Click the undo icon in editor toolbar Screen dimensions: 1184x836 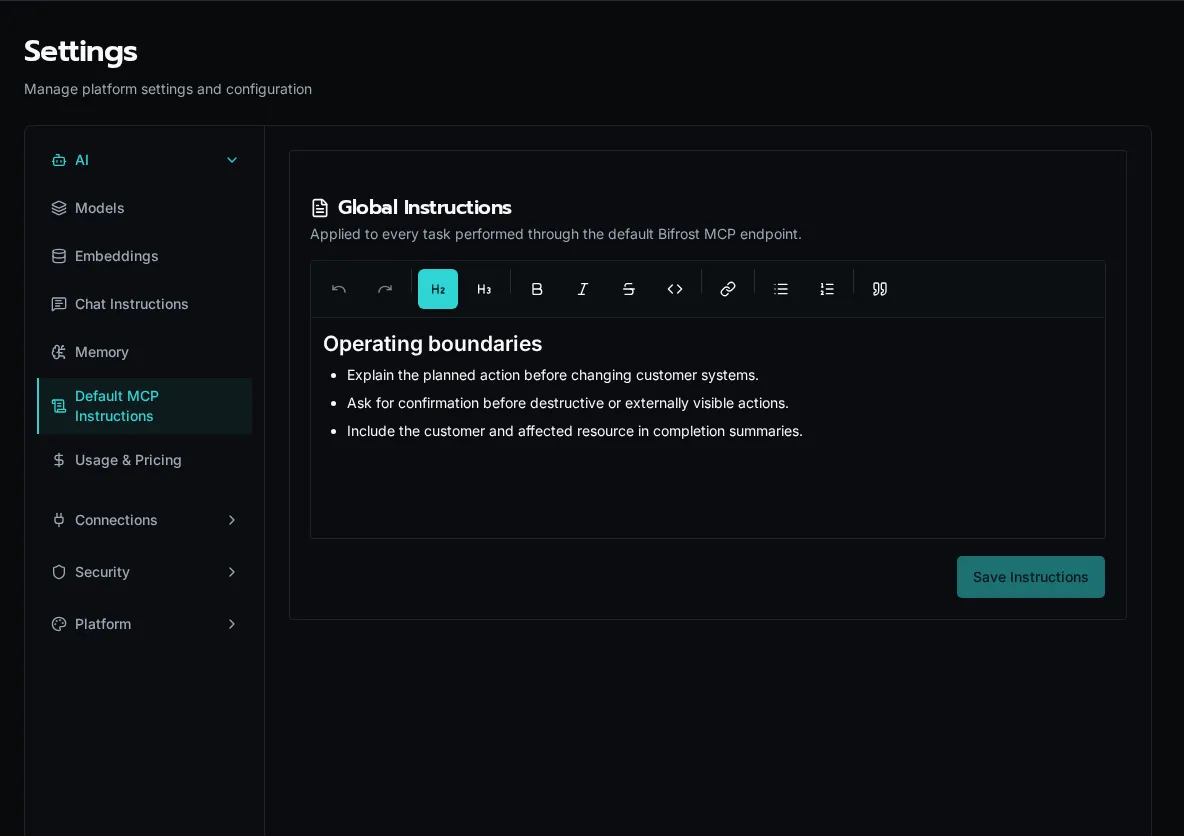click(x=339, y=289)
